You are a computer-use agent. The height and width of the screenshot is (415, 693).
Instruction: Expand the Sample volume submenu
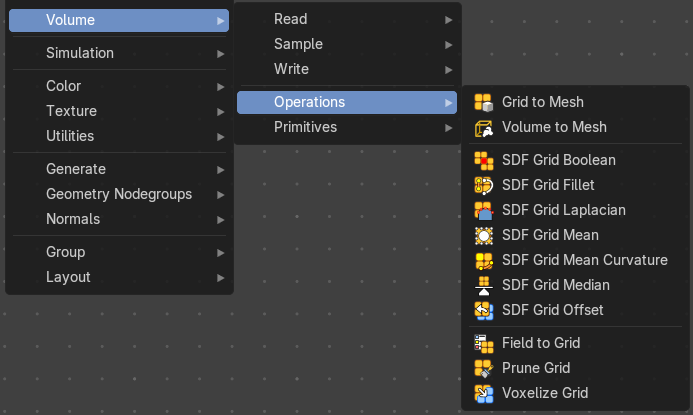pyautogui.click(x=347, y=44)
